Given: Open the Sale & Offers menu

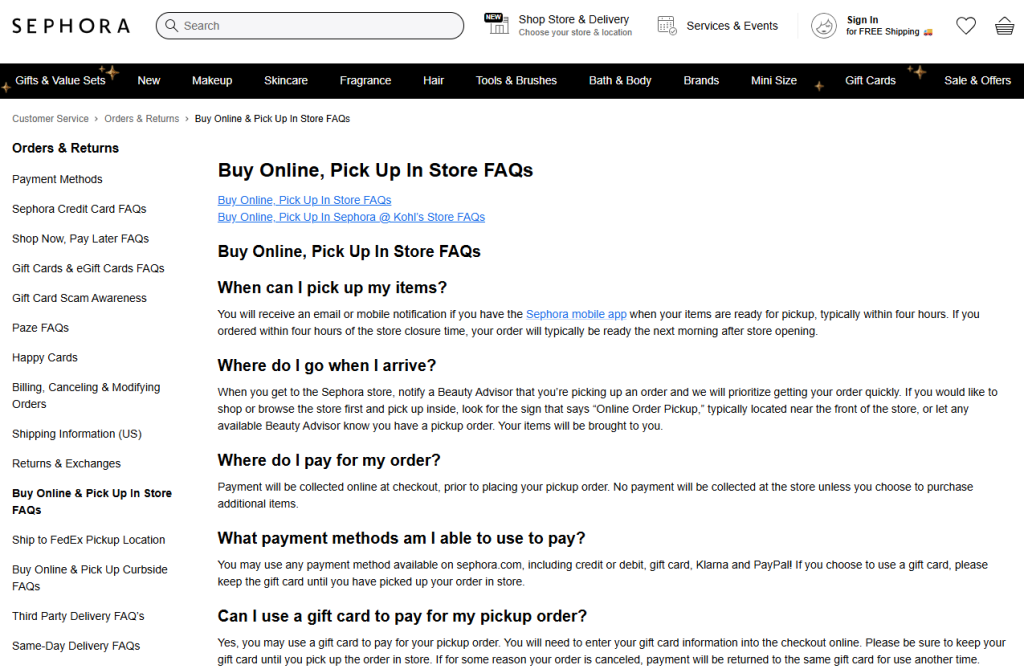Looking at the screenshot, I should 977,80.
